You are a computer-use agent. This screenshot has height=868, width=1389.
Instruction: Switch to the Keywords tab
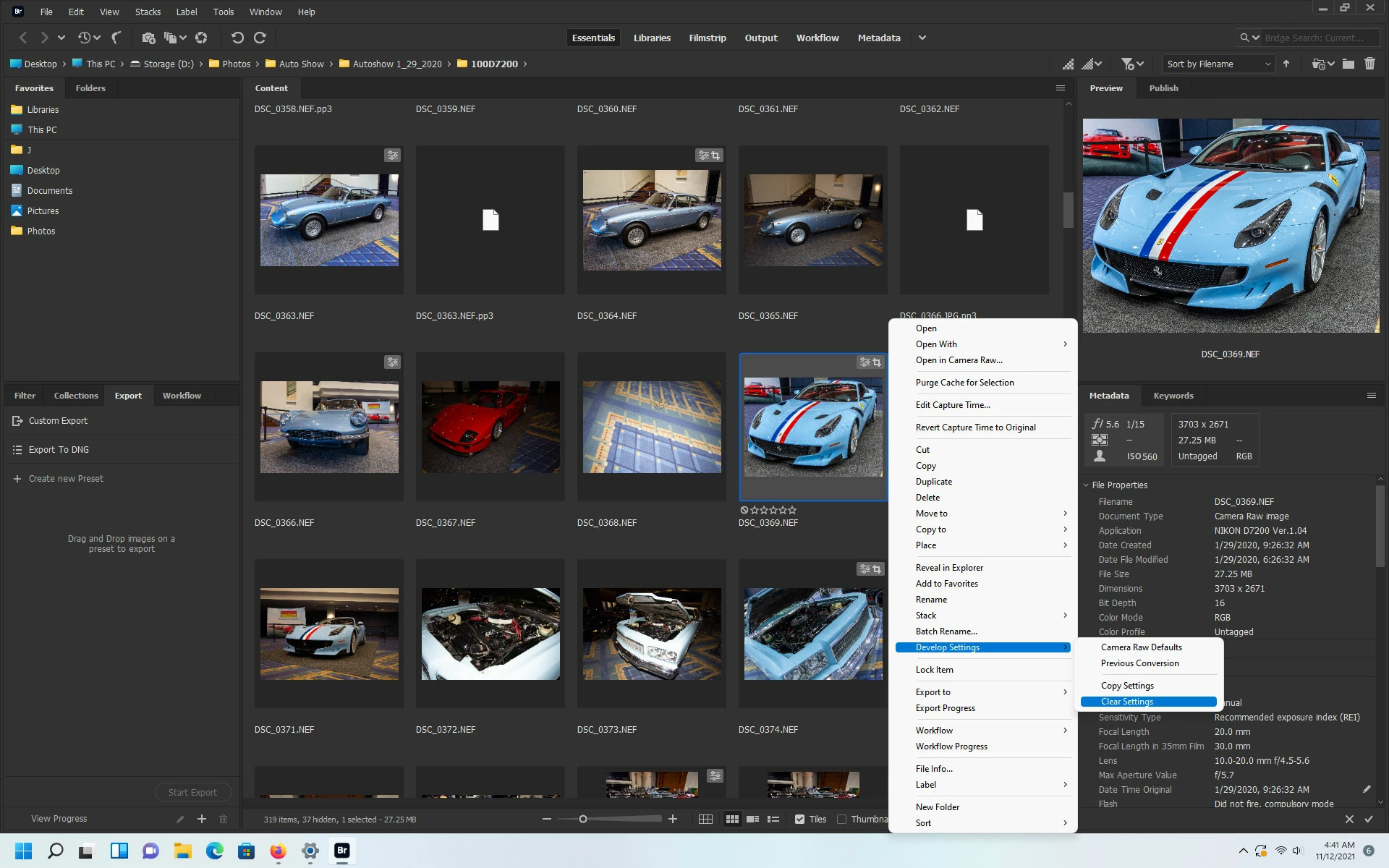[1173, 396]
